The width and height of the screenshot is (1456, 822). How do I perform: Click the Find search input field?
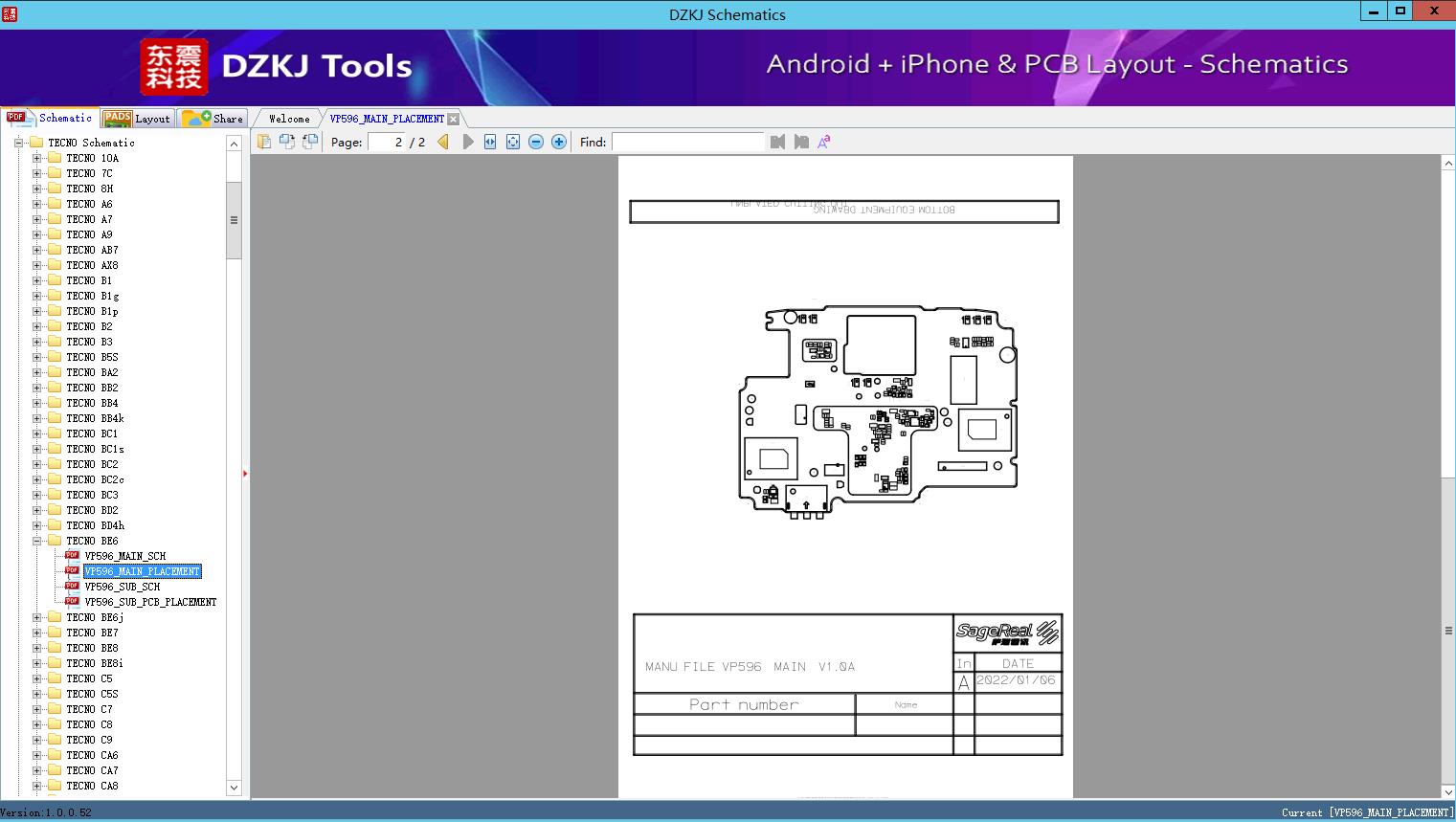688,142
